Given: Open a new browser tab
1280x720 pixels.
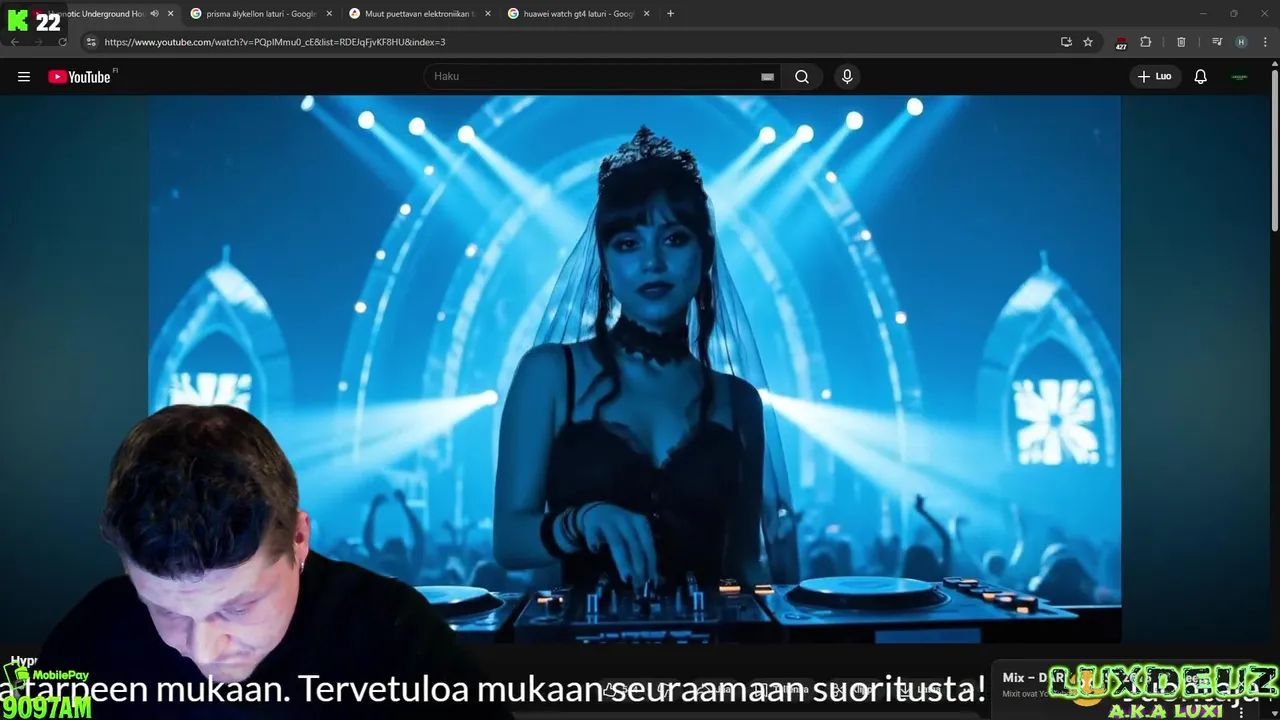Looking at the screenshot, I should point(670,14).
